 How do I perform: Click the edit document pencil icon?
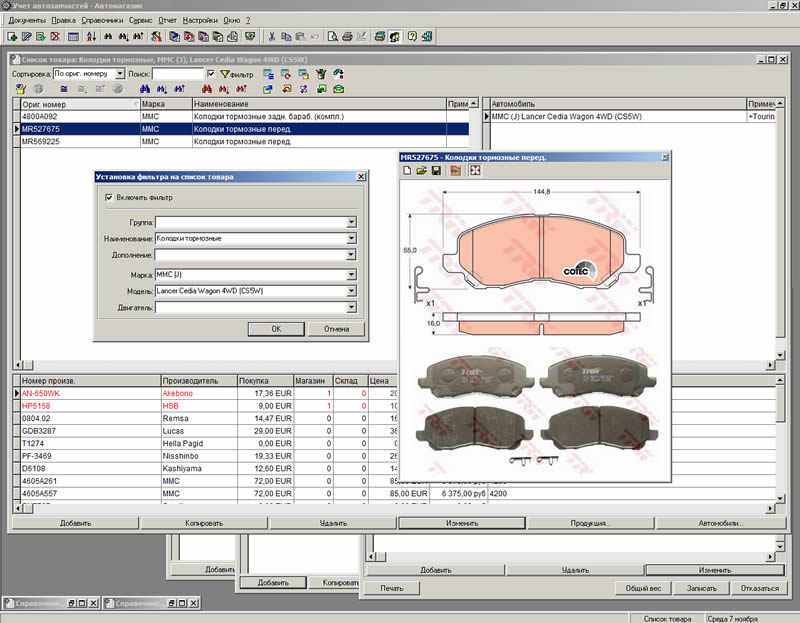coord(27,36)
